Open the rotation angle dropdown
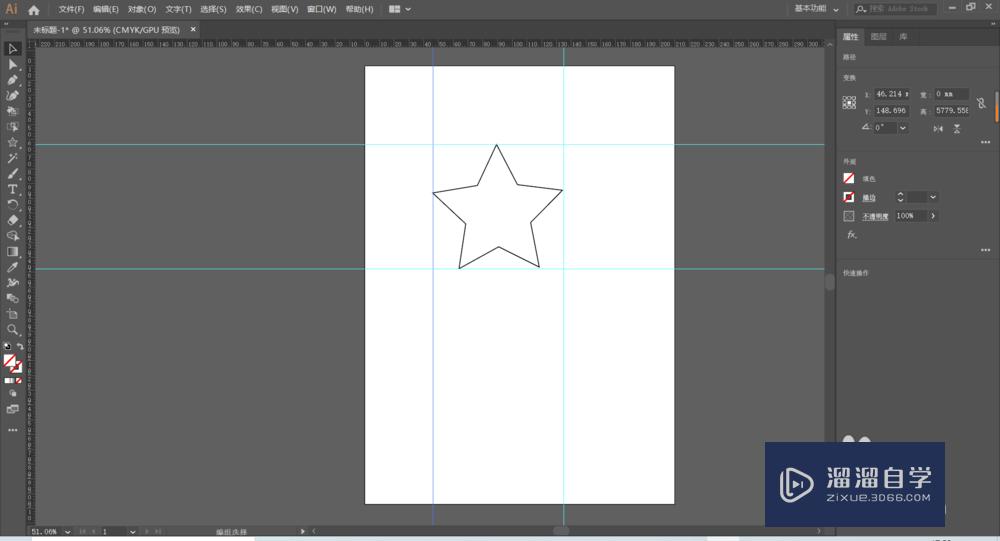 click(903, 128)
